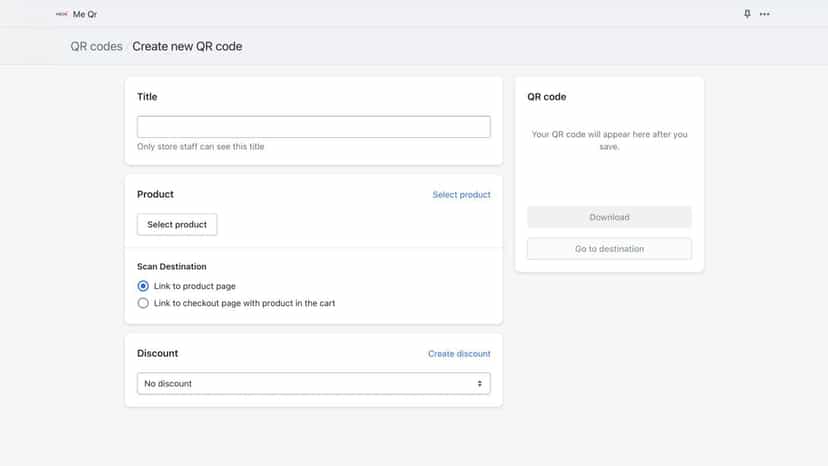This screenshot has height=466, width=828.
Task: Click the Select product button
Action: 177,225
